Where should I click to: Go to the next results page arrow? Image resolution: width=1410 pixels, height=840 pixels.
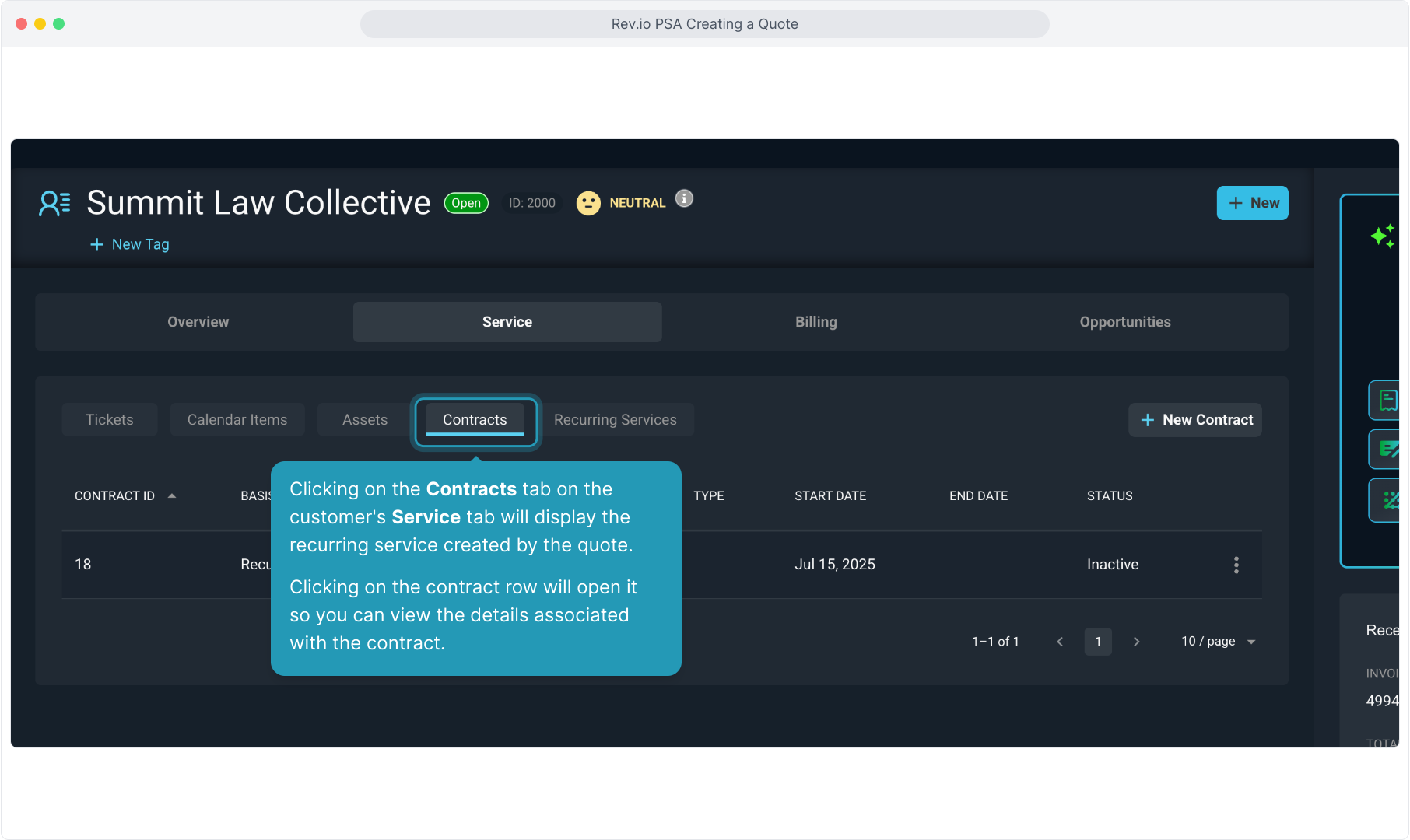(1136, 642)
